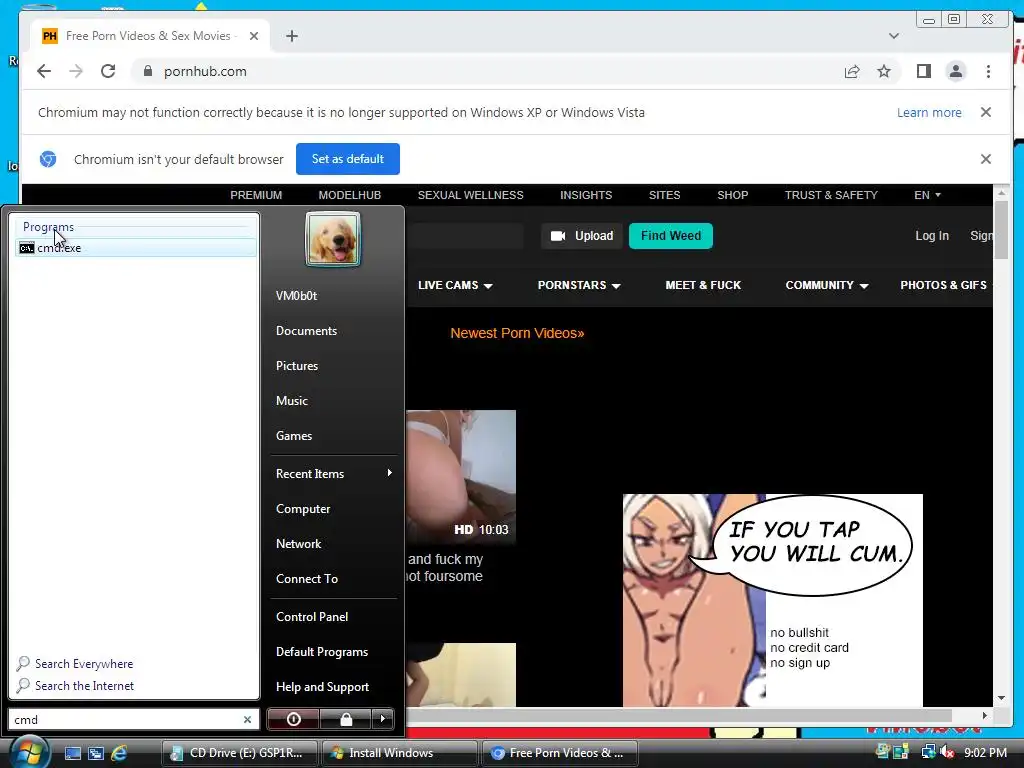The height and width of the screenshot is (768, 1024).
Task: Open Pictures from the Start menu
Action: [x=296, y=366]
